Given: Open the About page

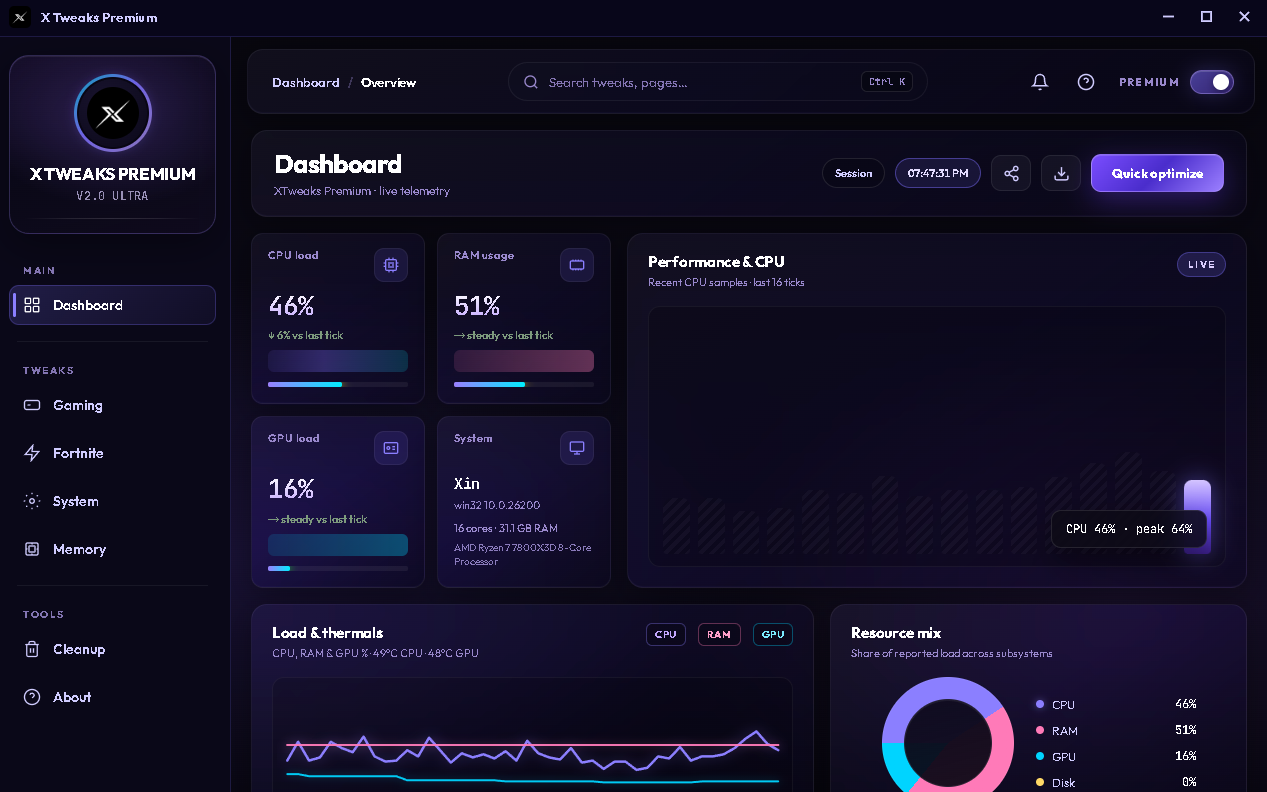Looking at the screenshot, I should coord(113,697).
